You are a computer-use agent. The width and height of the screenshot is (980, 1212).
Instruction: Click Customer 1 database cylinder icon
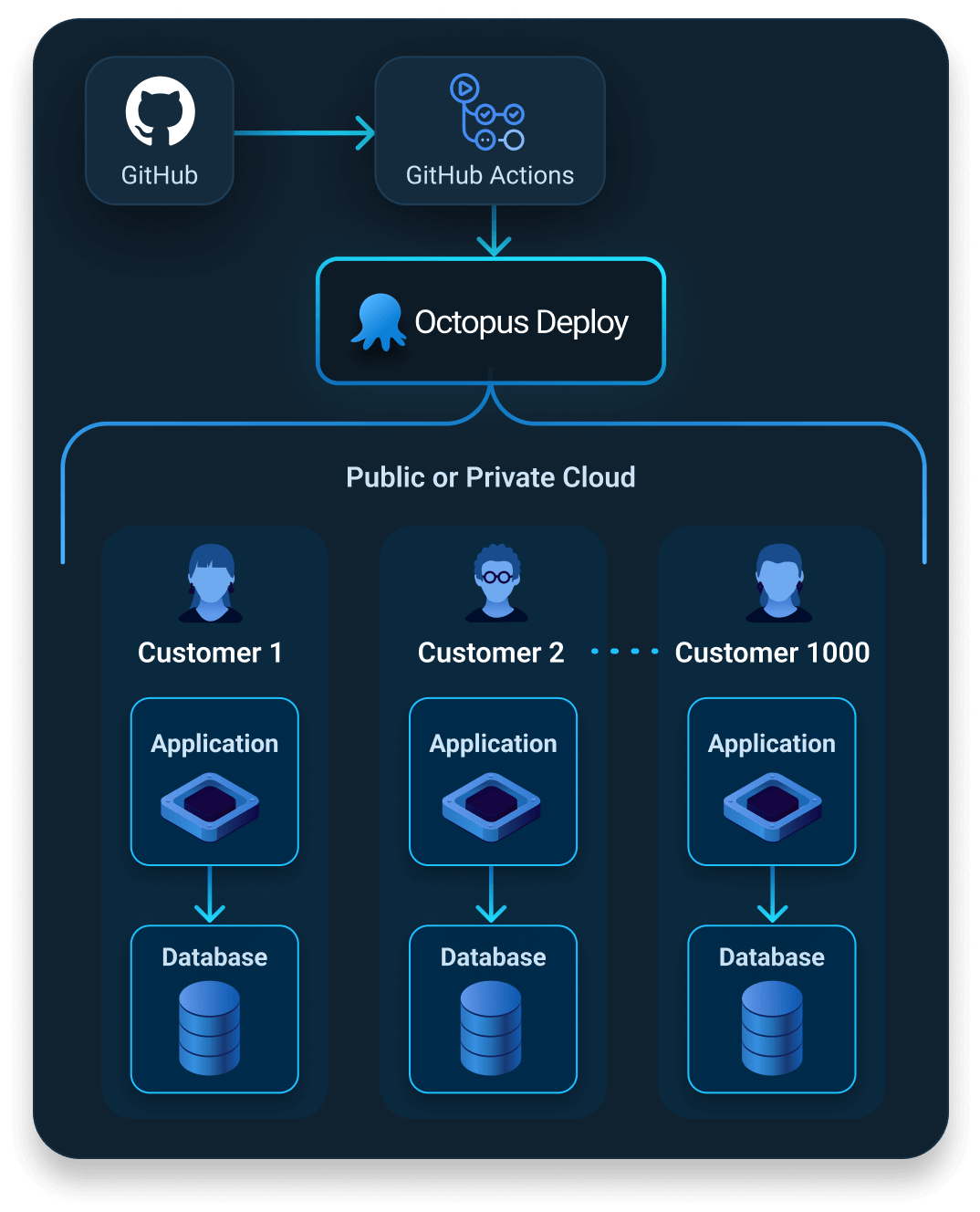coord(210,1028)
